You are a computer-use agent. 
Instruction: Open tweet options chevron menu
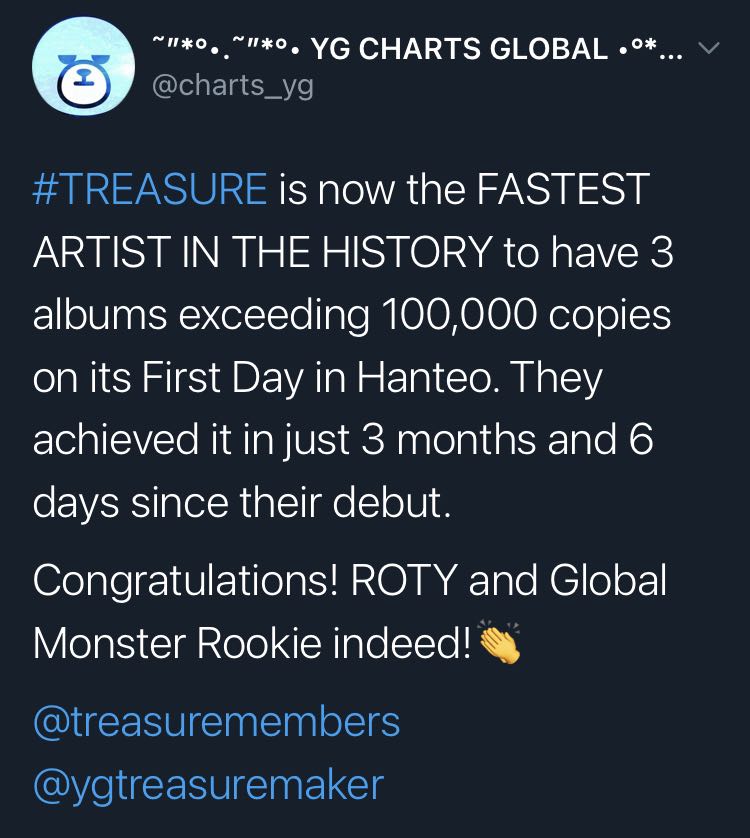(x=709, y=48)
